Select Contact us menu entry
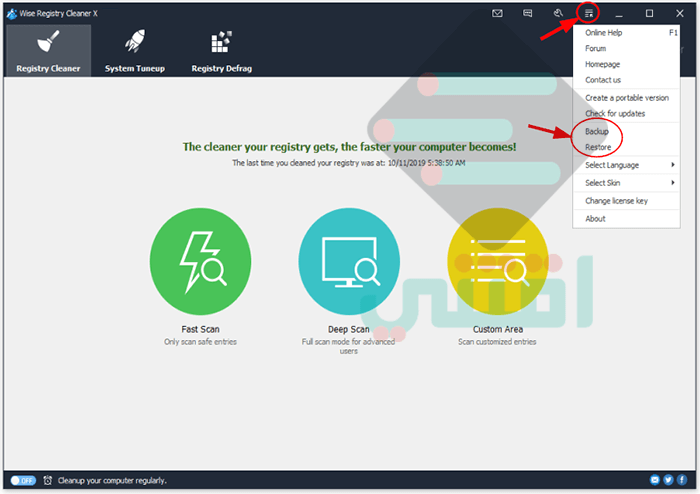The width and height of the screenshot is (700, 494). point(626,80)
